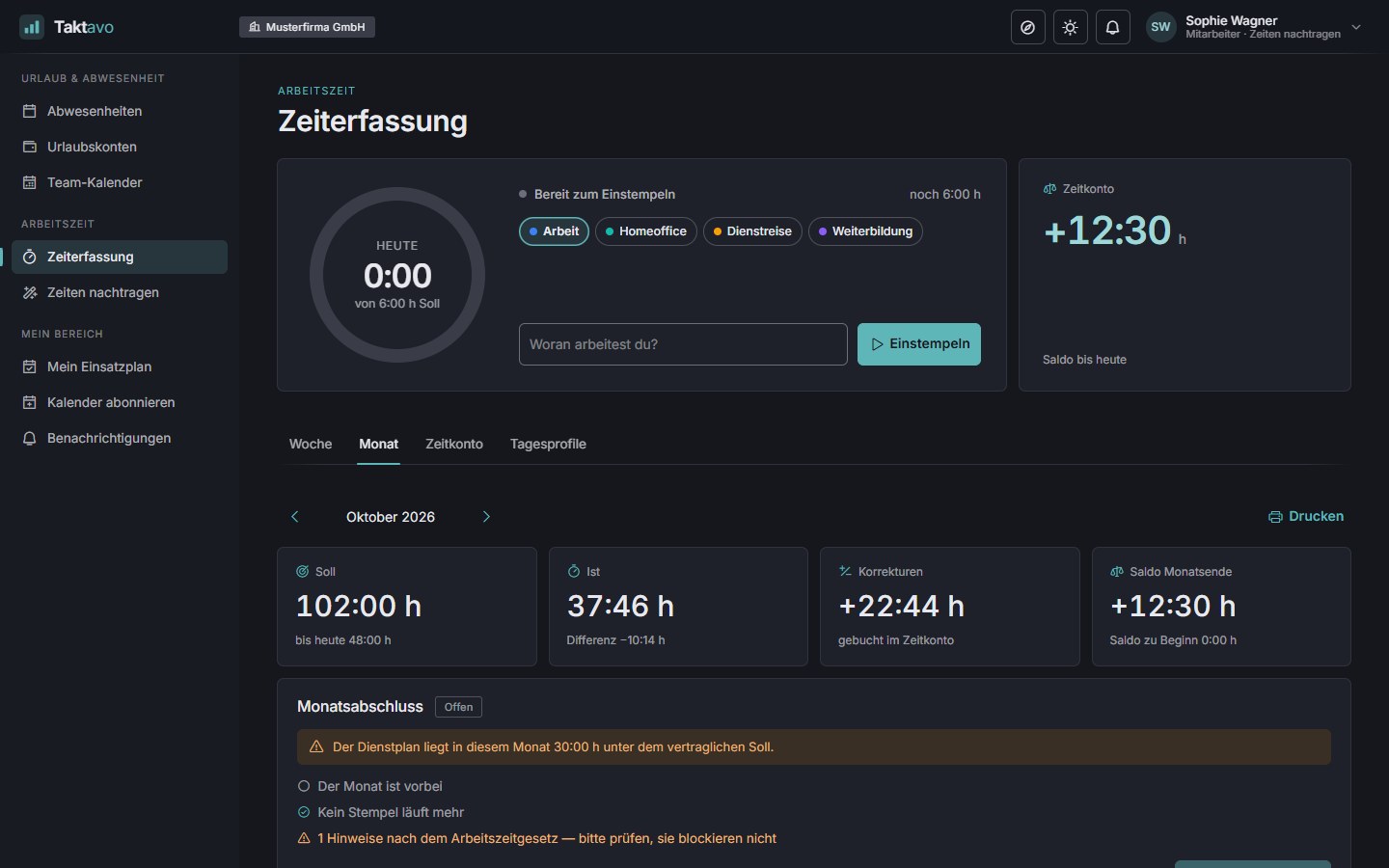
Task: Click the Drucken print link
Action: 1305,517
